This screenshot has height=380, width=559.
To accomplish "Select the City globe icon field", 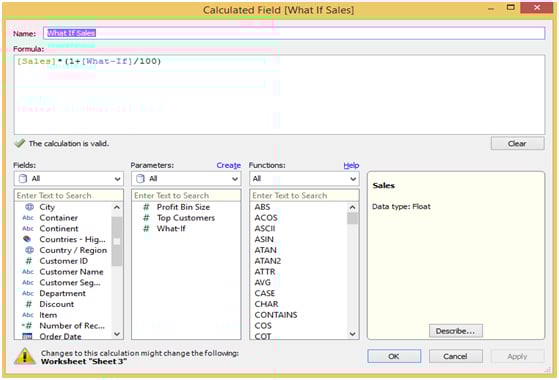I will [29, 207].
